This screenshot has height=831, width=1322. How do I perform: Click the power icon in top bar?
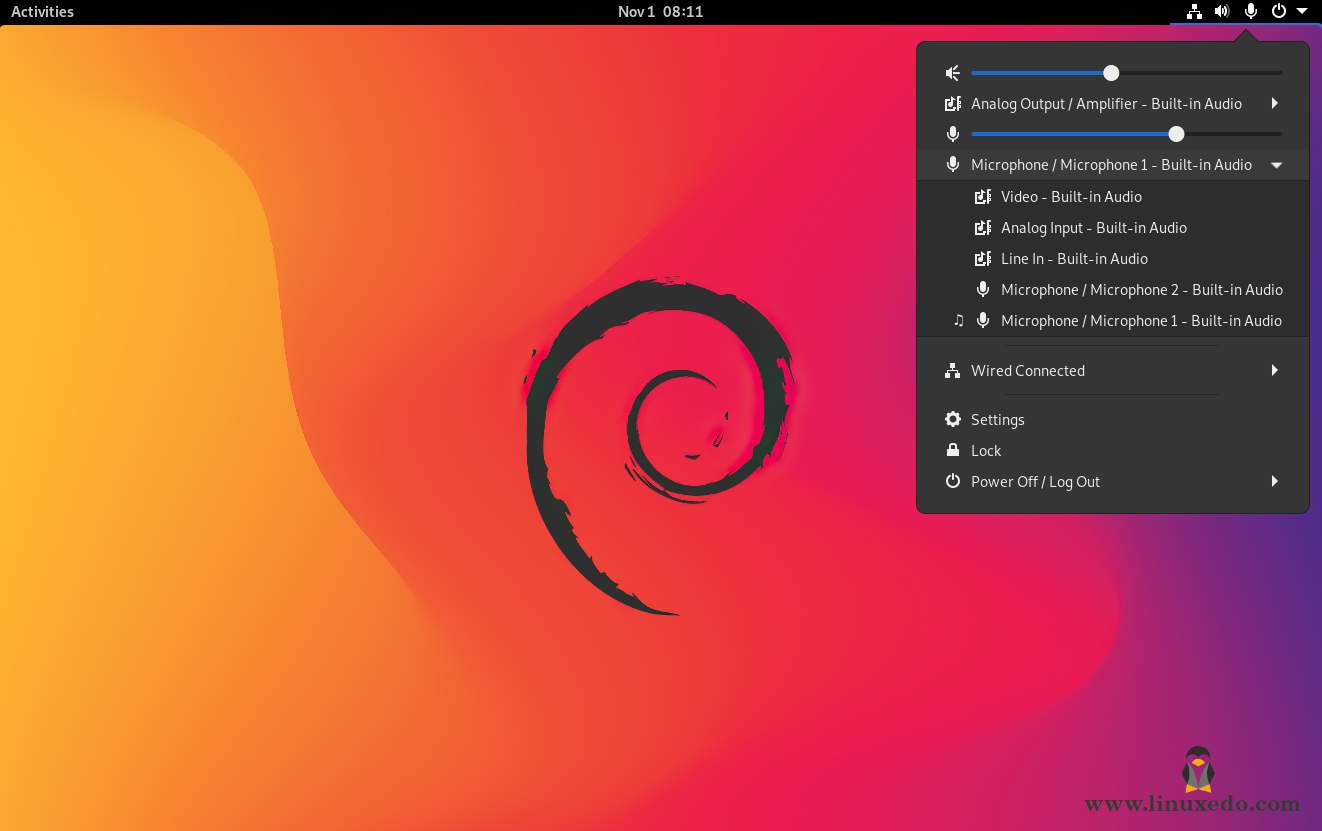pyautogui.click(x=1278, y=12)
